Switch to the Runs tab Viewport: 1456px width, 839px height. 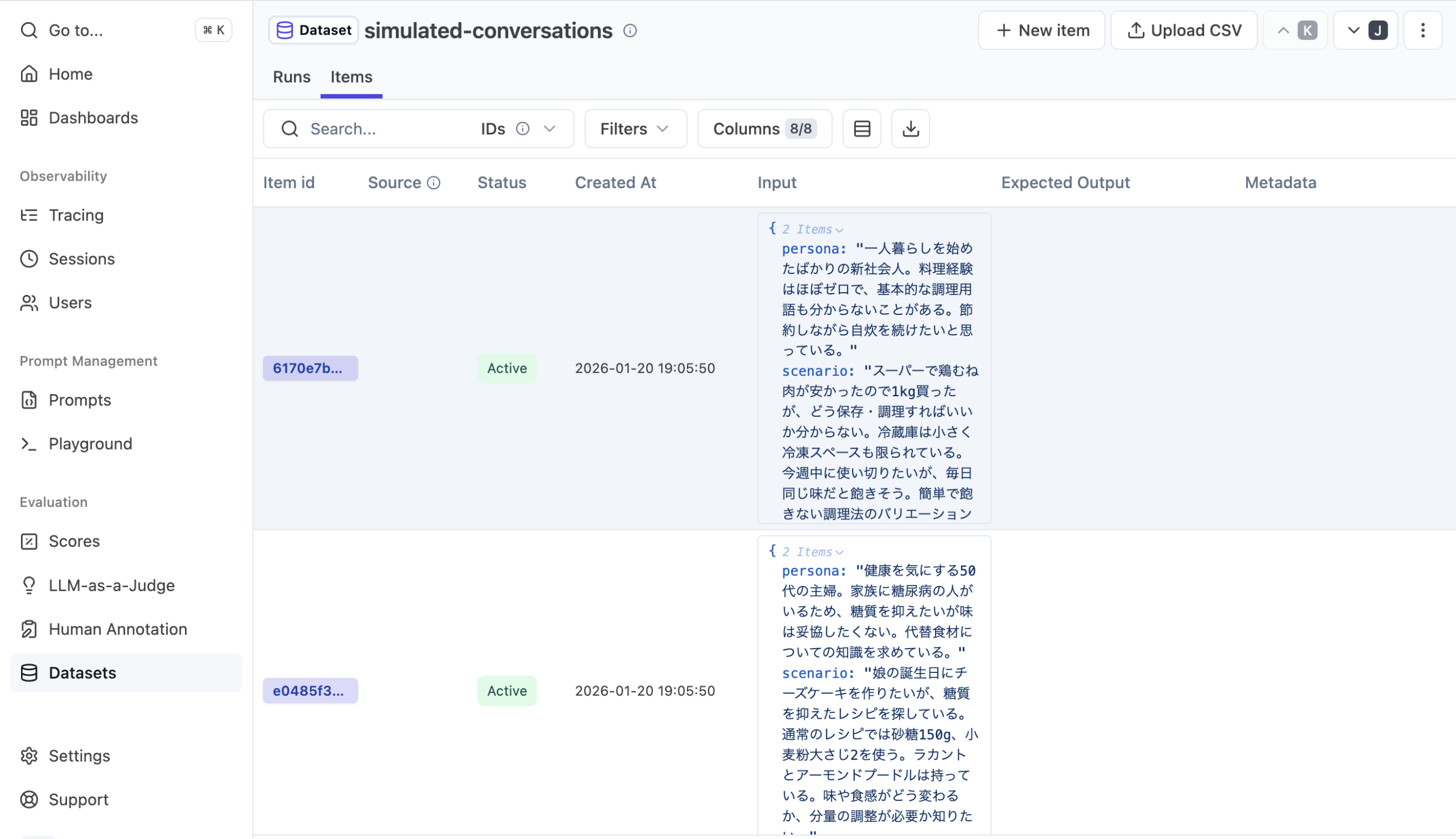(x=291, y=77)
